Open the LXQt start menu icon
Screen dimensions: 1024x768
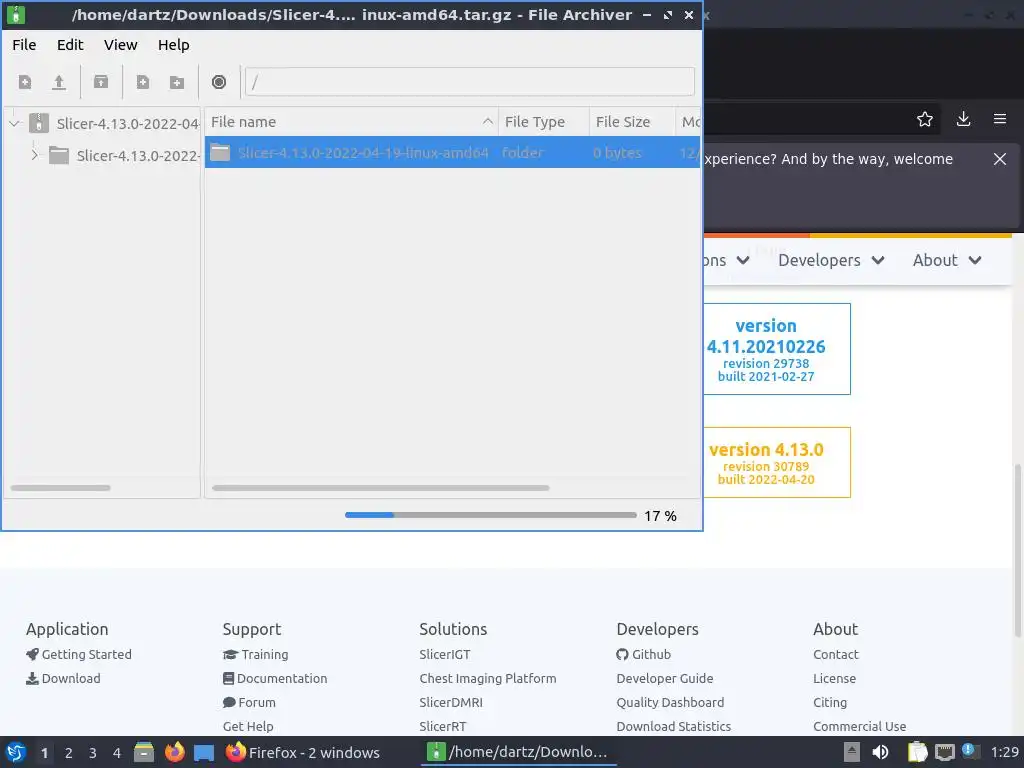pyautogui.click(x=16, y=752)
